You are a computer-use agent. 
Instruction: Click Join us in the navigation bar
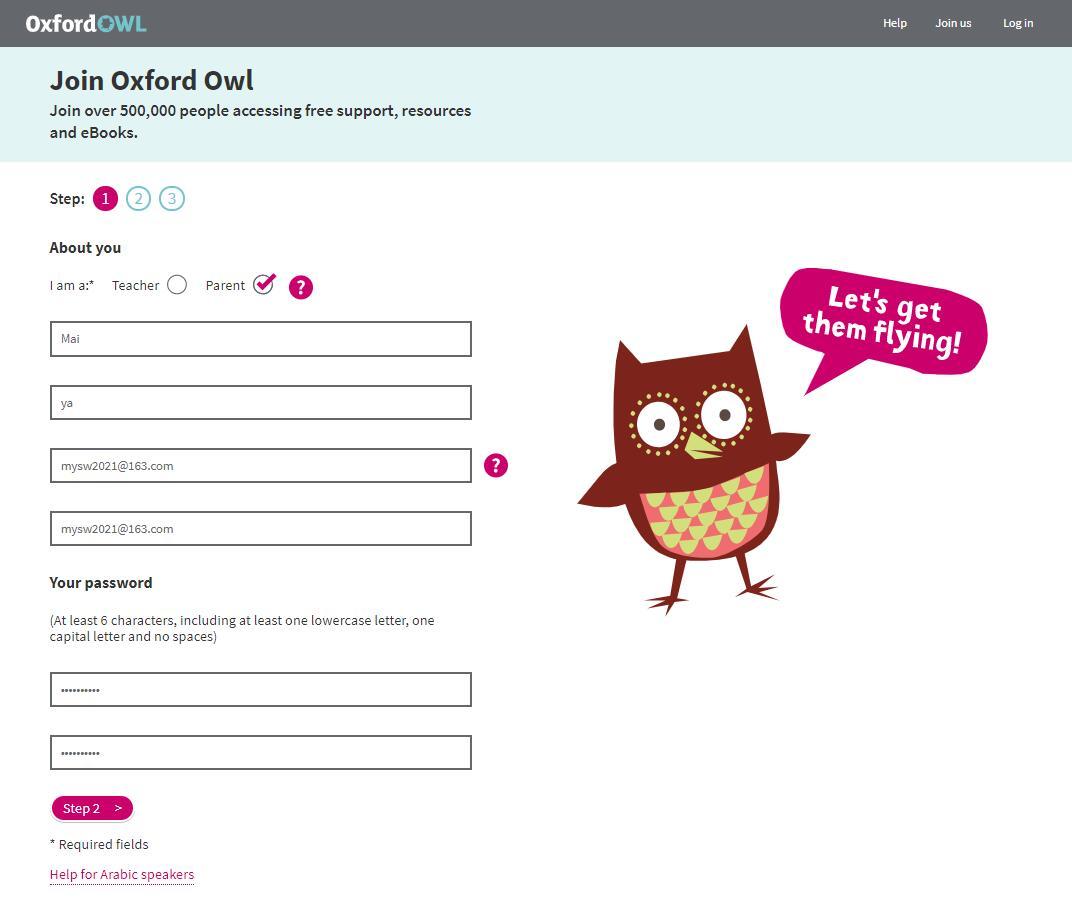coord(953,23)
